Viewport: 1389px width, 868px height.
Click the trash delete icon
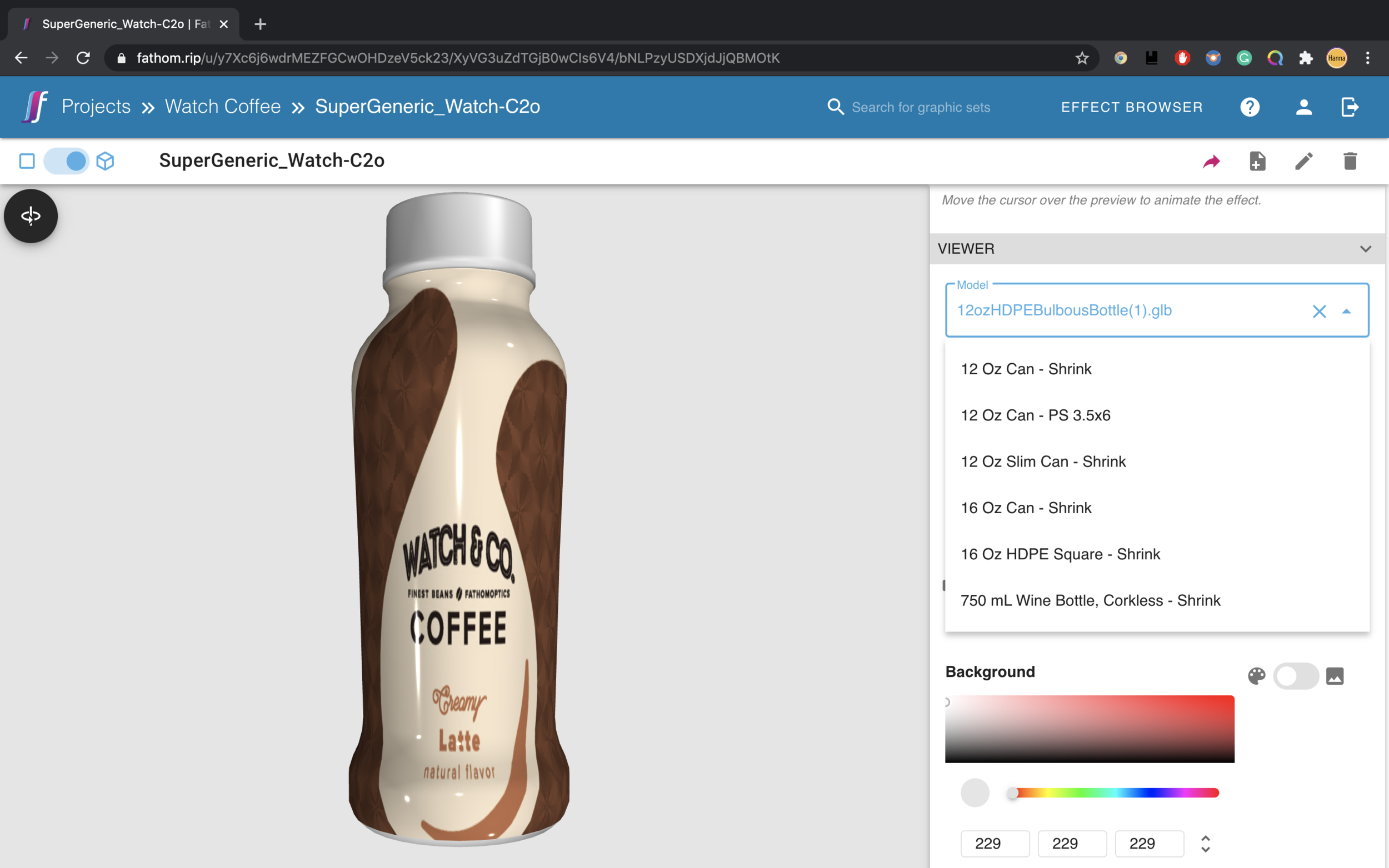pyautogui.click(x=1350, y=161)
